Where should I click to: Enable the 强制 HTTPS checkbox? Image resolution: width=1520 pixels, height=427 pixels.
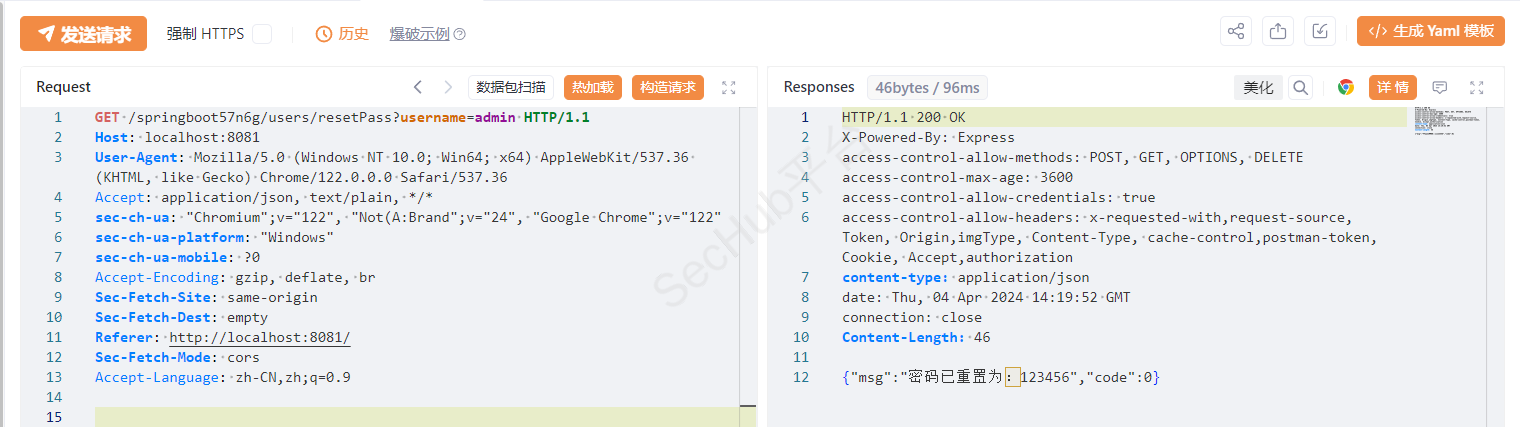262,34
